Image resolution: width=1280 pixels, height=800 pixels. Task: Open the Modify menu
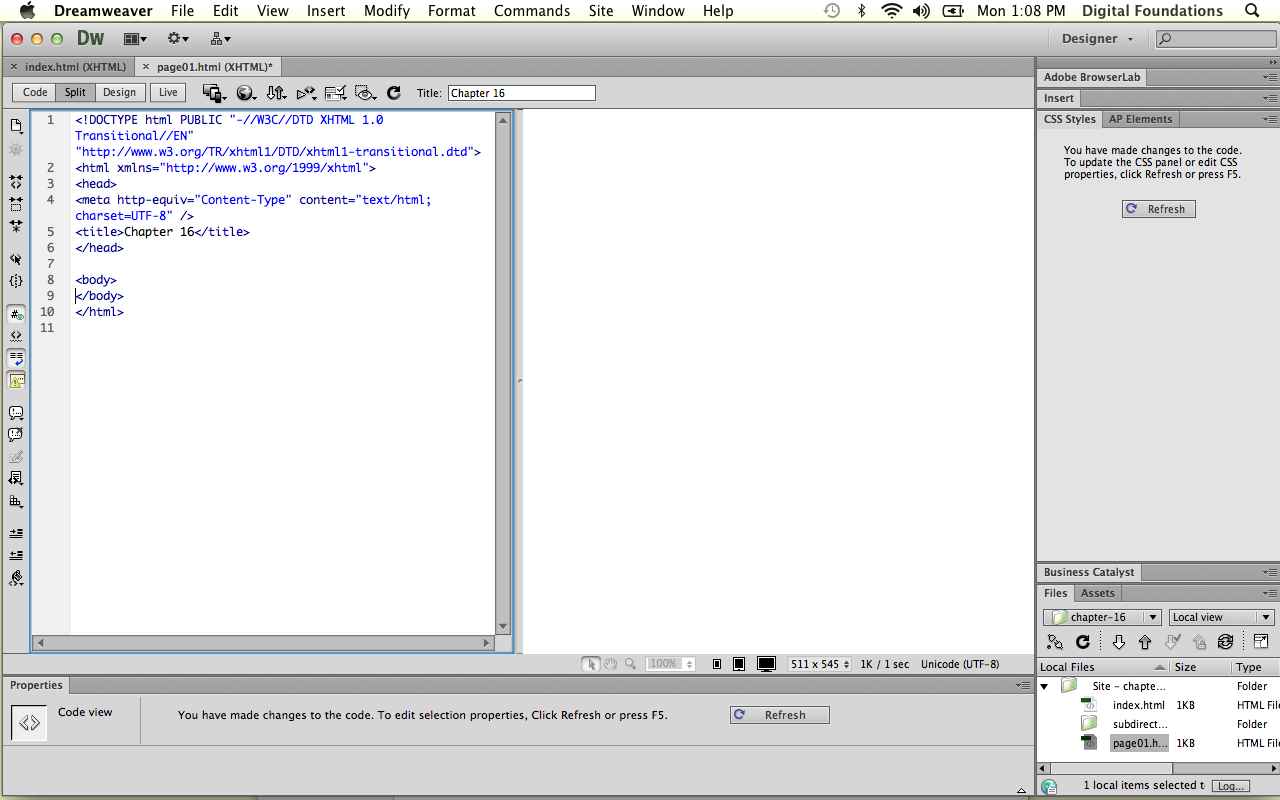387,11
